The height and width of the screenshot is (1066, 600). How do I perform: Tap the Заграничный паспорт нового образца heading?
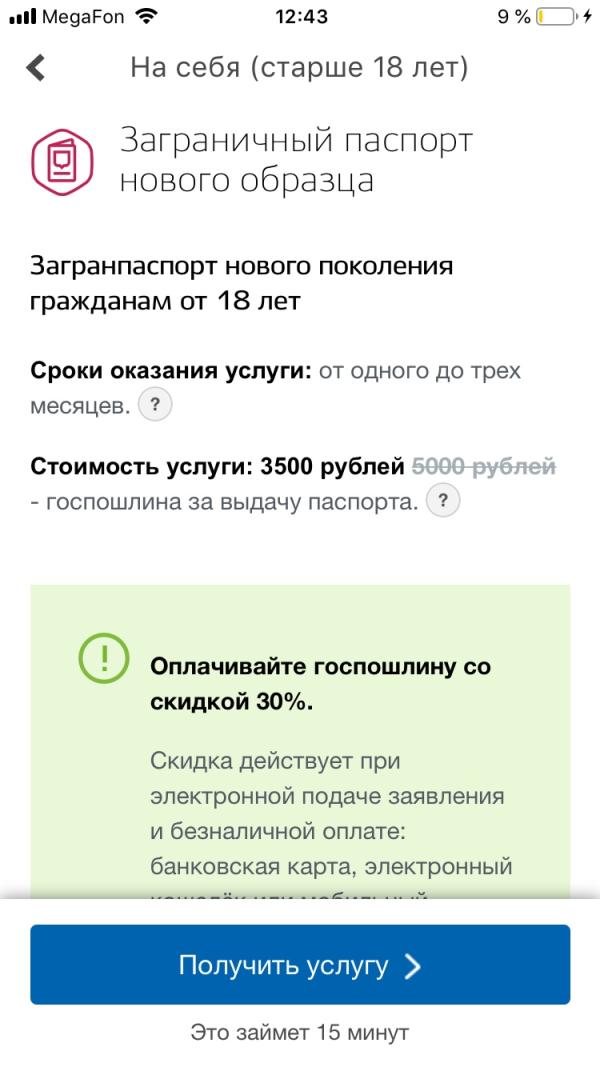pos(296,161)
